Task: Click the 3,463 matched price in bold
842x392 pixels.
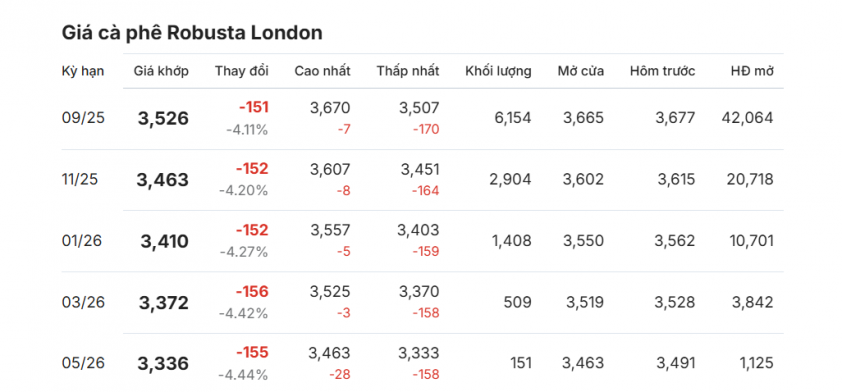Action: click(163, 180)
